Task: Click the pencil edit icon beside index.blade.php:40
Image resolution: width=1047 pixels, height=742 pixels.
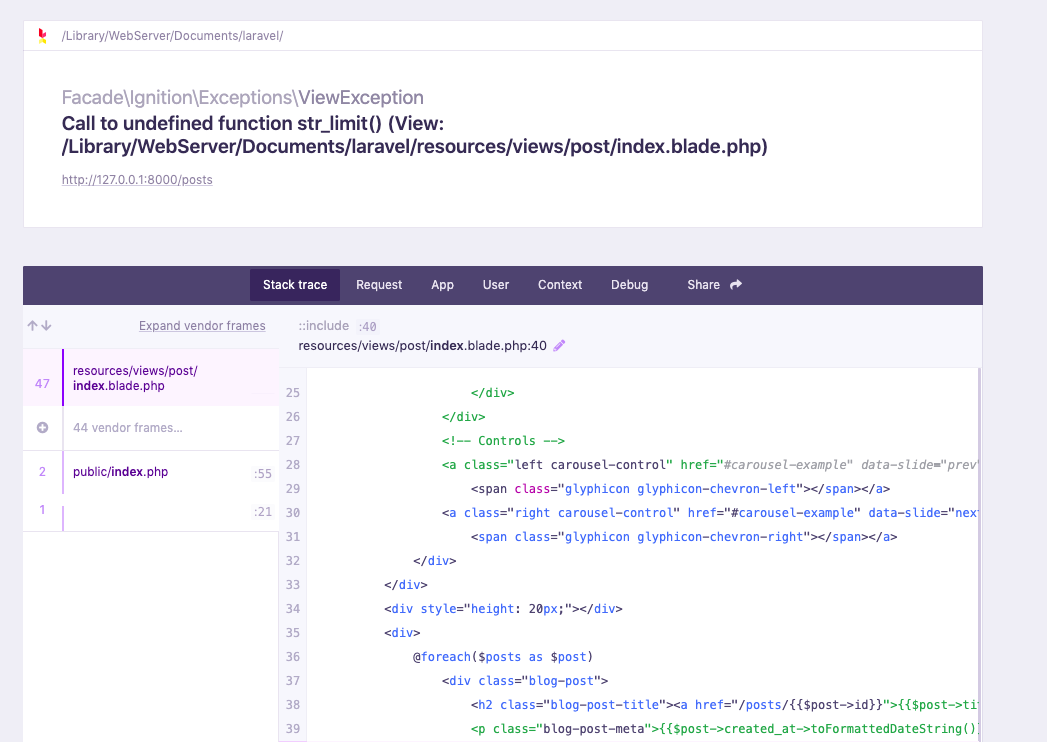Action: pyautogui.click(x=560, y=345)
